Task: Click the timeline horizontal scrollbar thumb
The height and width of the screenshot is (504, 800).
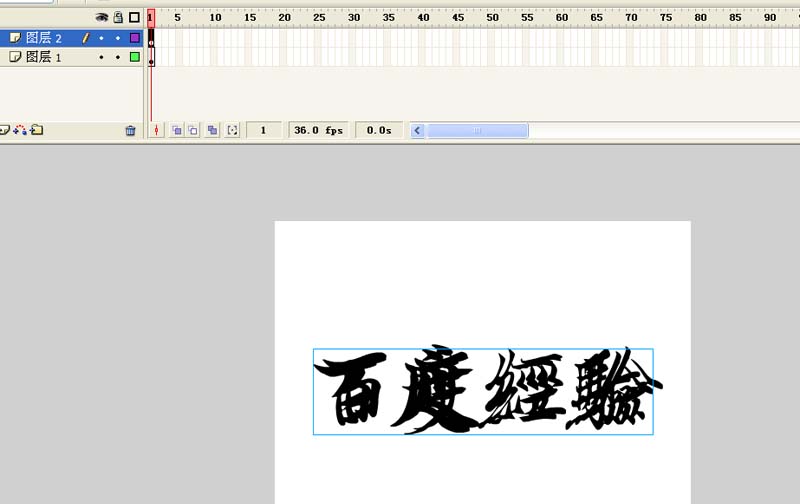Action: [x=477, y=131]
